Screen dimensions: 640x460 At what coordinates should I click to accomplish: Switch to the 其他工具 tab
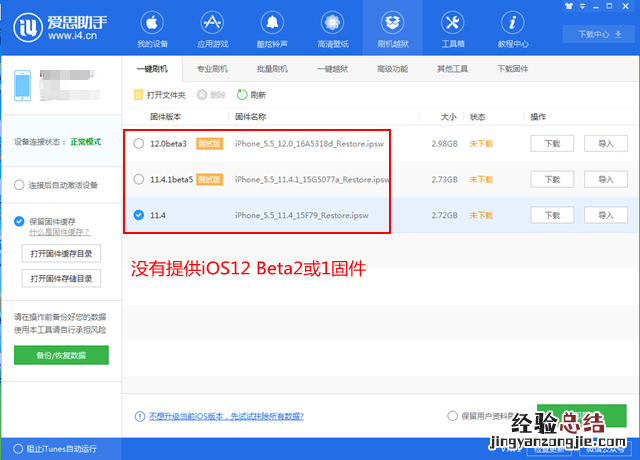point(453,69)
